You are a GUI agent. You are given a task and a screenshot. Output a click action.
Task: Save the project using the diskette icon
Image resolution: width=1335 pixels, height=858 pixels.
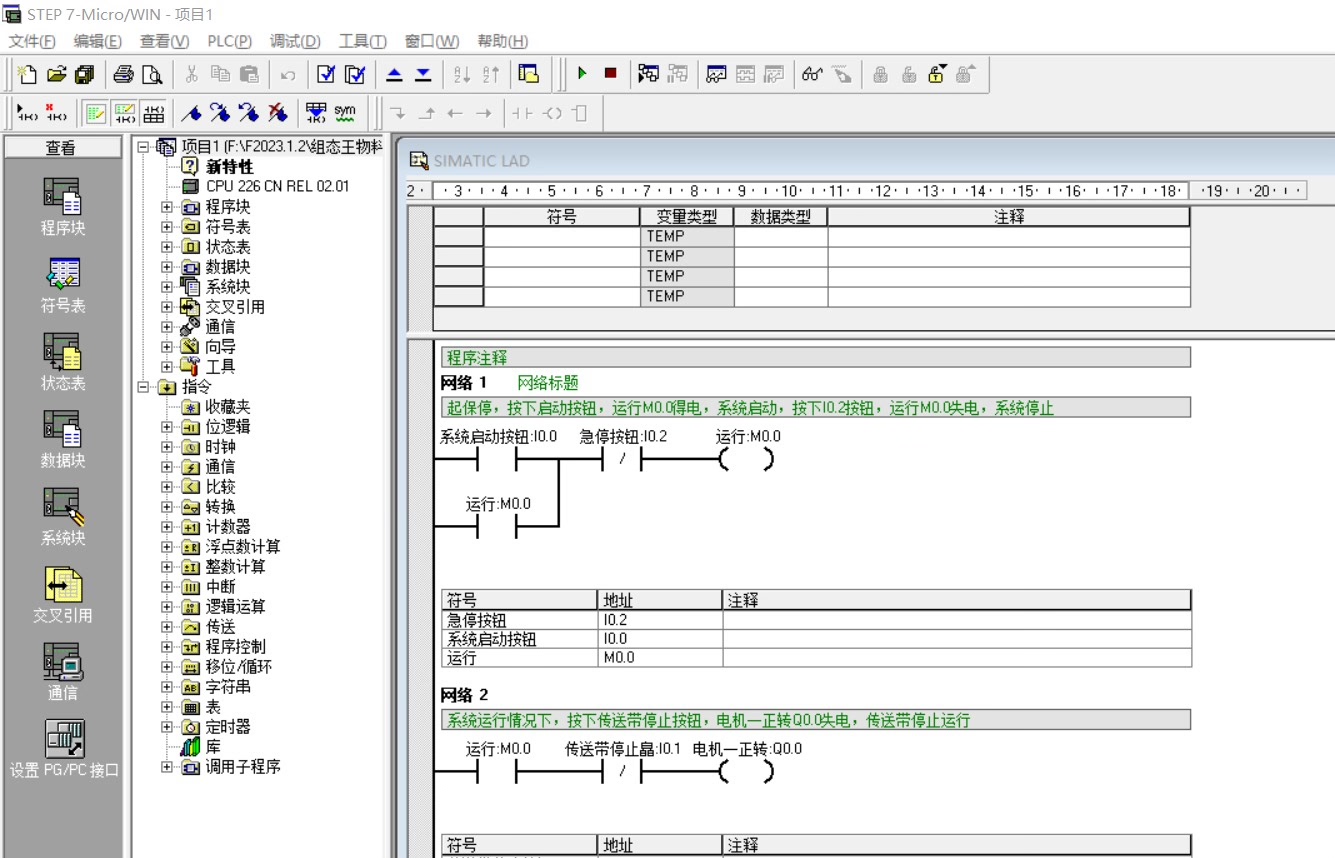click(x=84, y=74)
